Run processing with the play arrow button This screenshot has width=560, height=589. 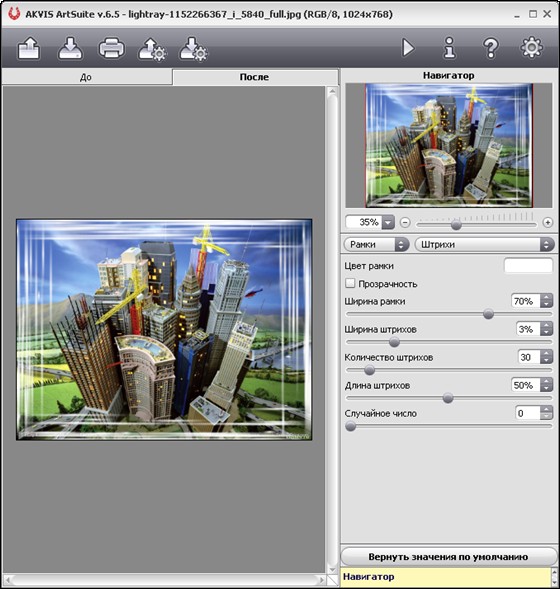pos(408,48)
